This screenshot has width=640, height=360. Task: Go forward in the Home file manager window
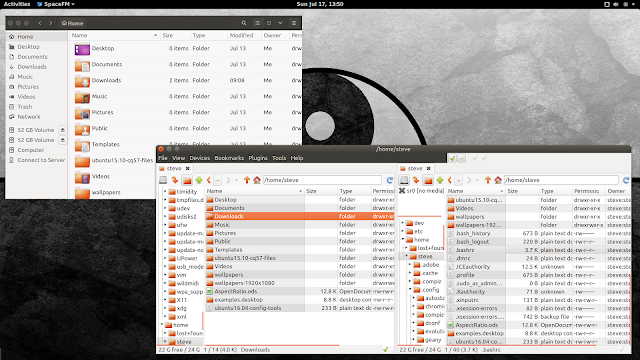pos(51,23)
